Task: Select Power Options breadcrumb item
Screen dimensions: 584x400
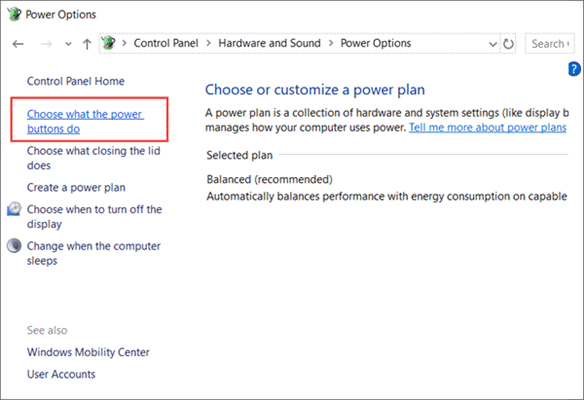Action: pyautogui.click(x=376, y=43)
